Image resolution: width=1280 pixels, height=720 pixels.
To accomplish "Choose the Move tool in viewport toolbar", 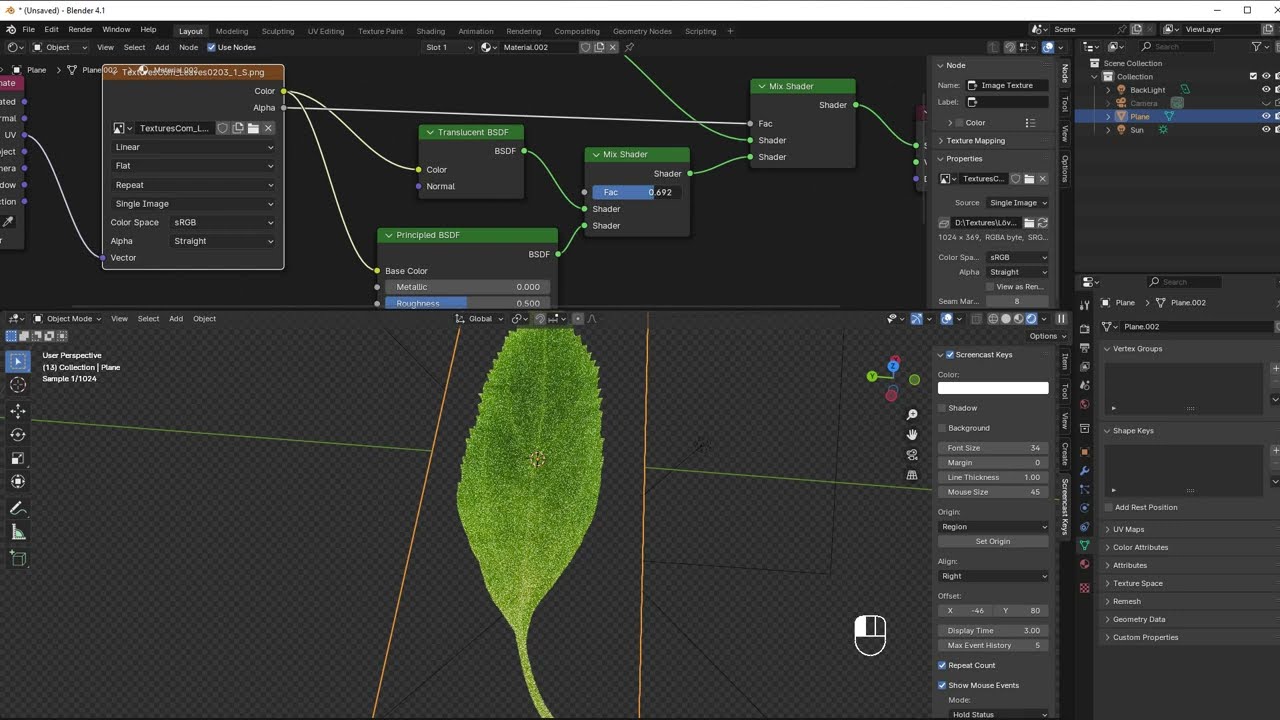I will (18, 411).
